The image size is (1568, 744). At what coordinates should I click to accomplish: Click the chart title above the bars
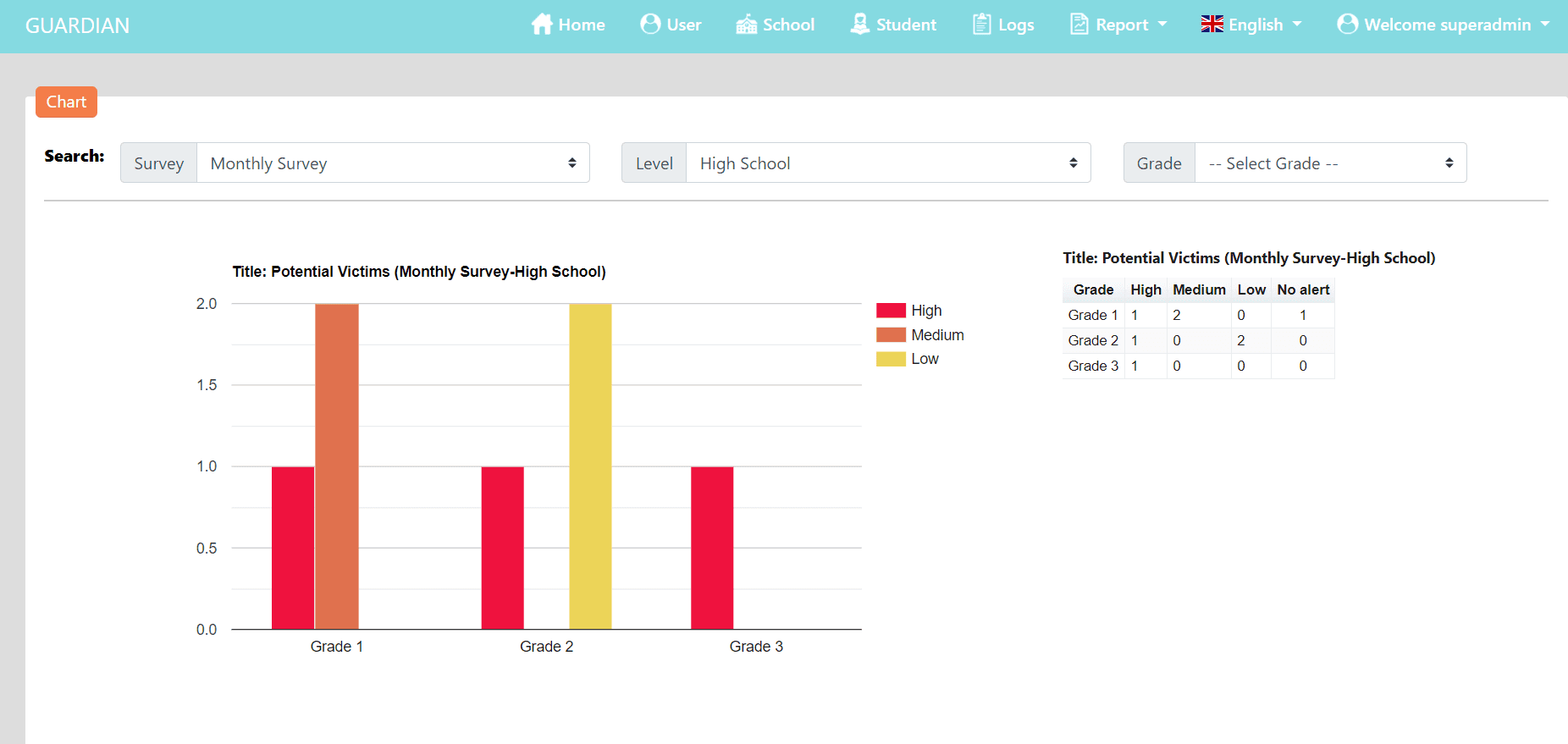pos(419,272)
